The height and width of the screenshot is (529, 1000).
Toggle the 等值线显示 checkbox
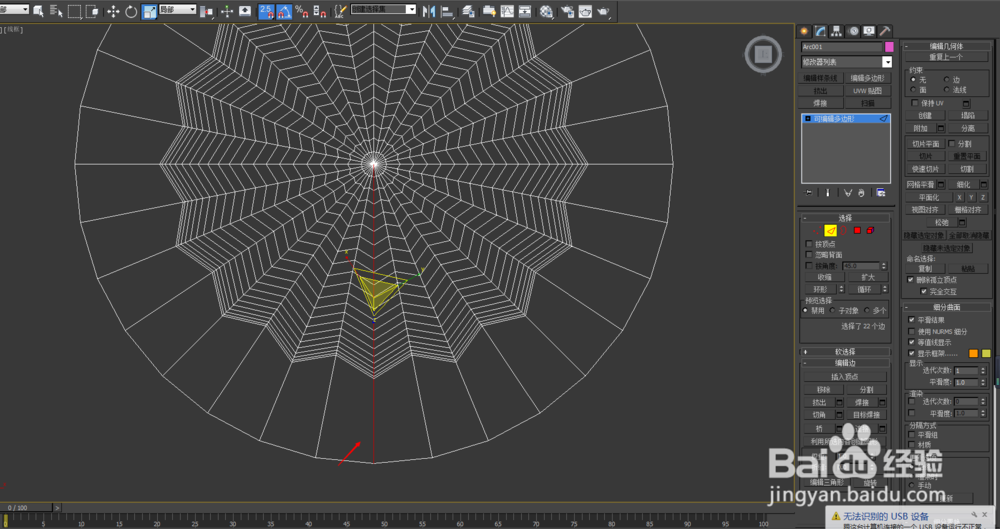tap(912, 342)
